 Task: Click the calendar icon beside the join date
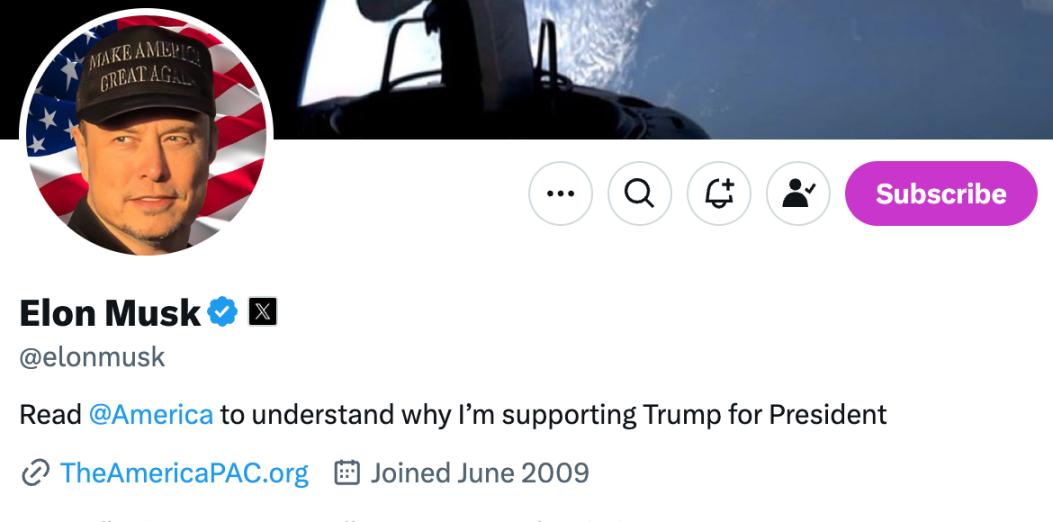(x=346, y=472)
